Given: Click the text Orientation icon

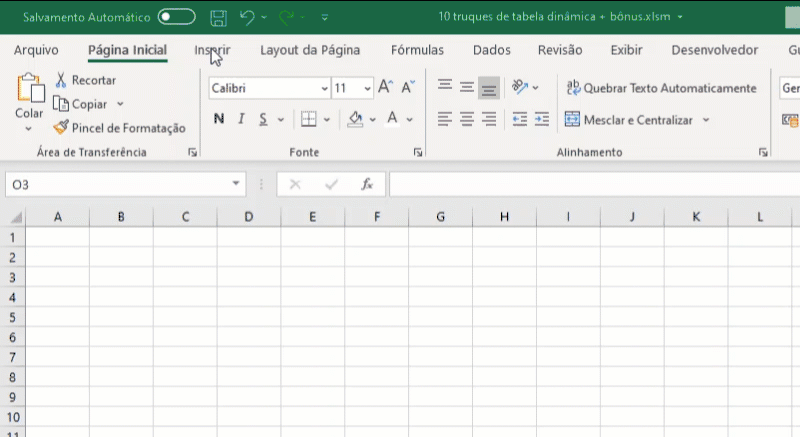Looking at the screenshot, I should coord(520,87).
